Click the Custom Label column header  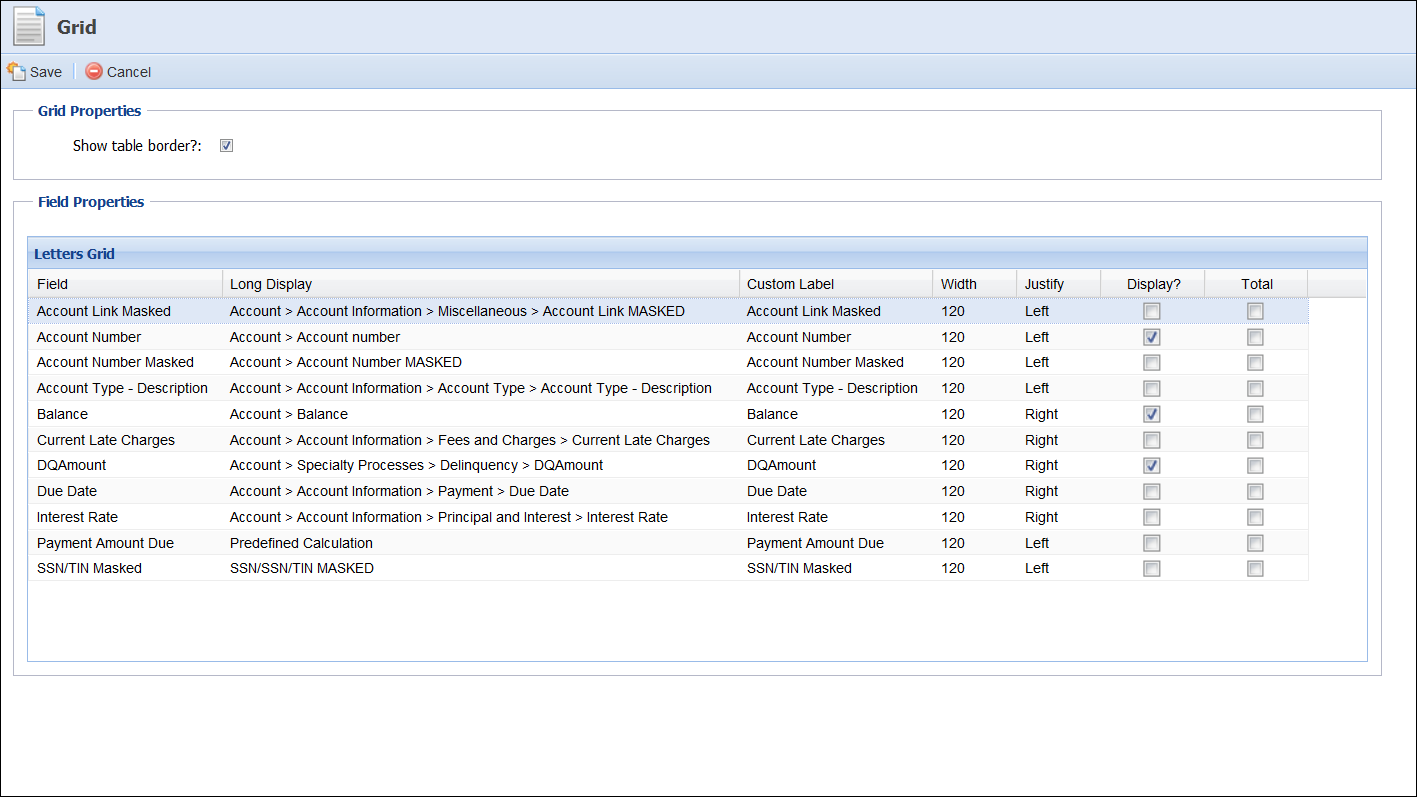(835, 284)
